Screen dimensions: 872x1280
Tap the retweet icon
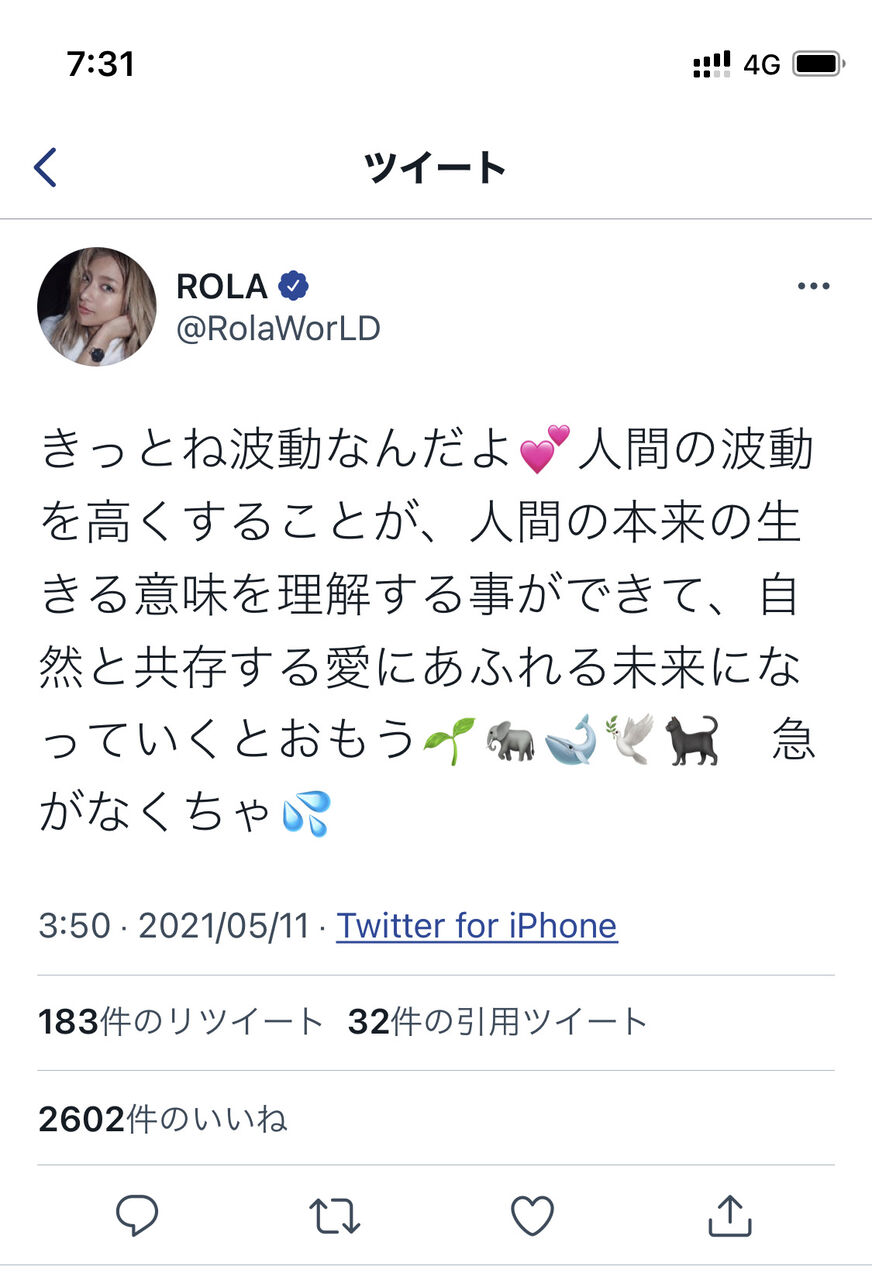[x=333, y=1216]
